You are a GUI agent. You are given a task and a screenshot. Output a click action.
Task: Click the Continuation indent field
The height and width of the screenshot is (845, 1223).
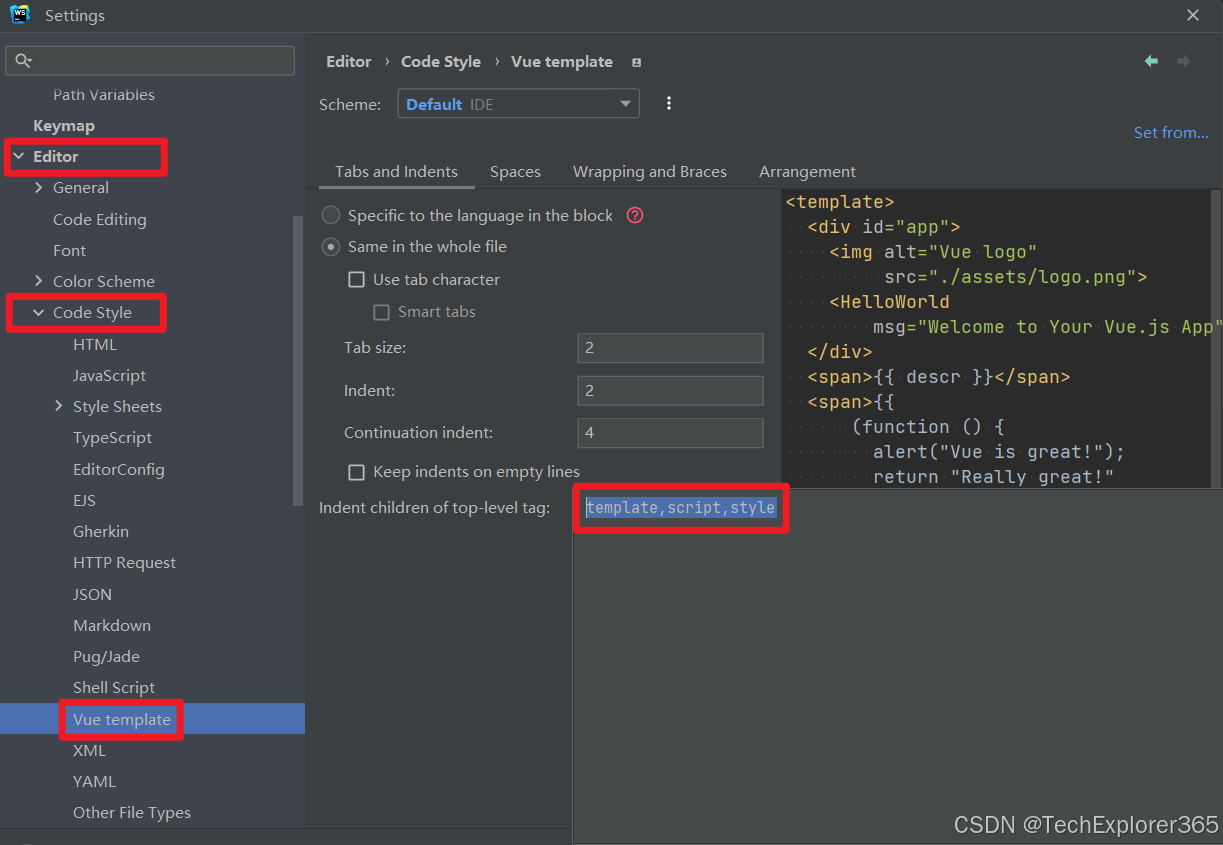pos(670,433)
